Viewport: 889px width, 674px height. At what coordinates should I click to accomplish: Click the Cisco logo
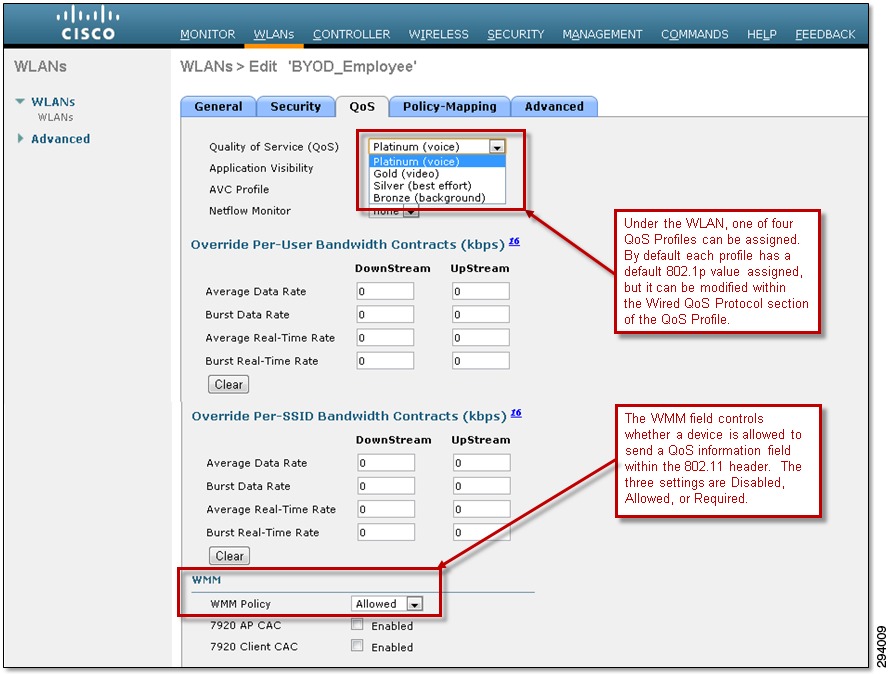pos(88,23)
